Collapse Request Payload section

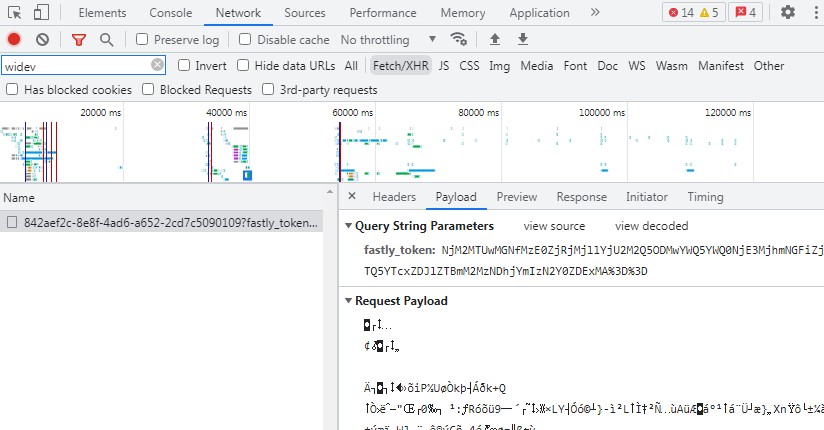pos(348,301)
